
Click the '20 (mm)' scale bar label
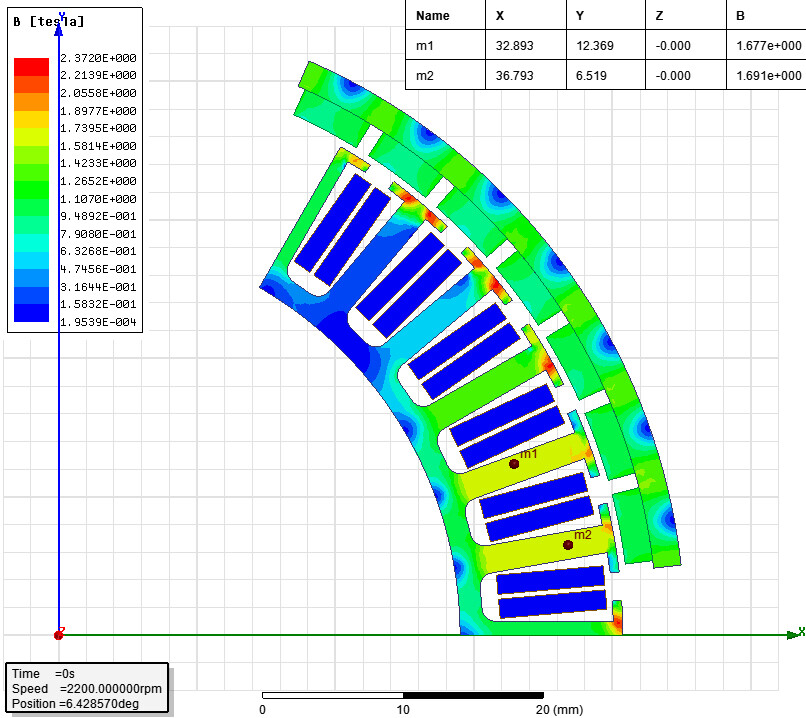pyautogui.click(x=559, y=710)
